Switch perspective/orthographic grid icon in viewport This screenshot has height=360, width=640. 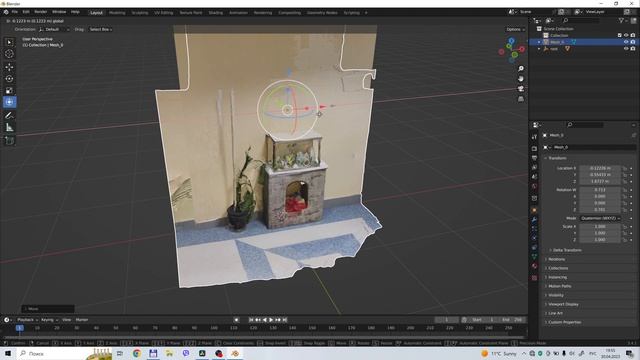pyautogui.click(x=521, y=99)
